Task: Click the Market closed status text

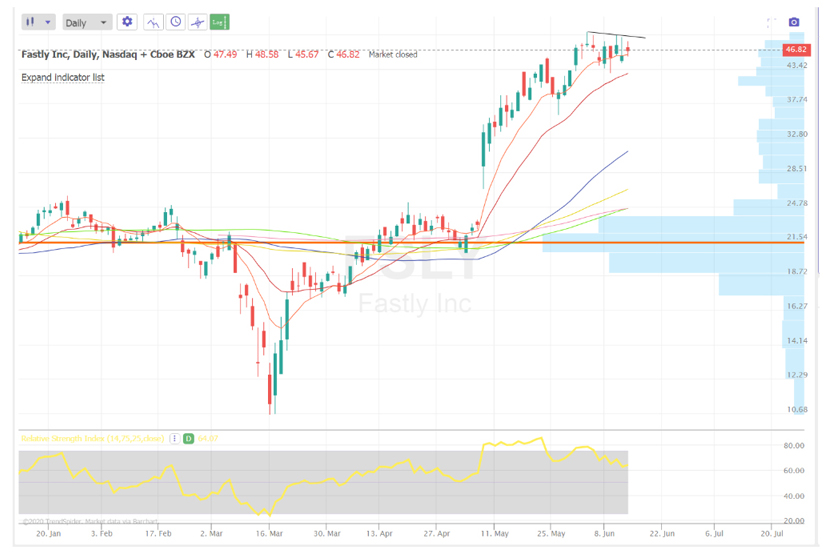Action: pos(393,54)
